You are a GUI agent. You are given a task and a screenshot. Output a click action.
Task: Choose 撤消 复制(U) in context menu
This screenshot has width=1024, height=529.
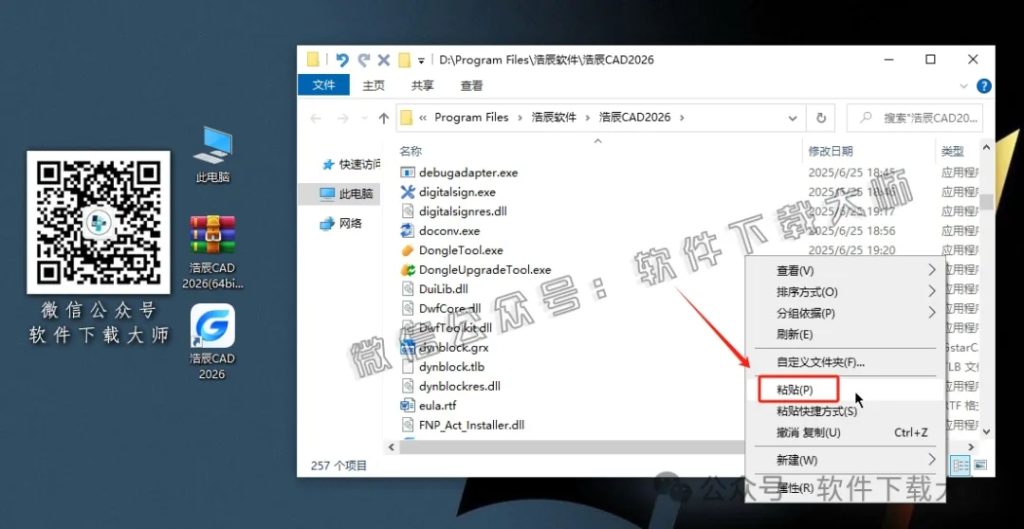click(845, 433)
